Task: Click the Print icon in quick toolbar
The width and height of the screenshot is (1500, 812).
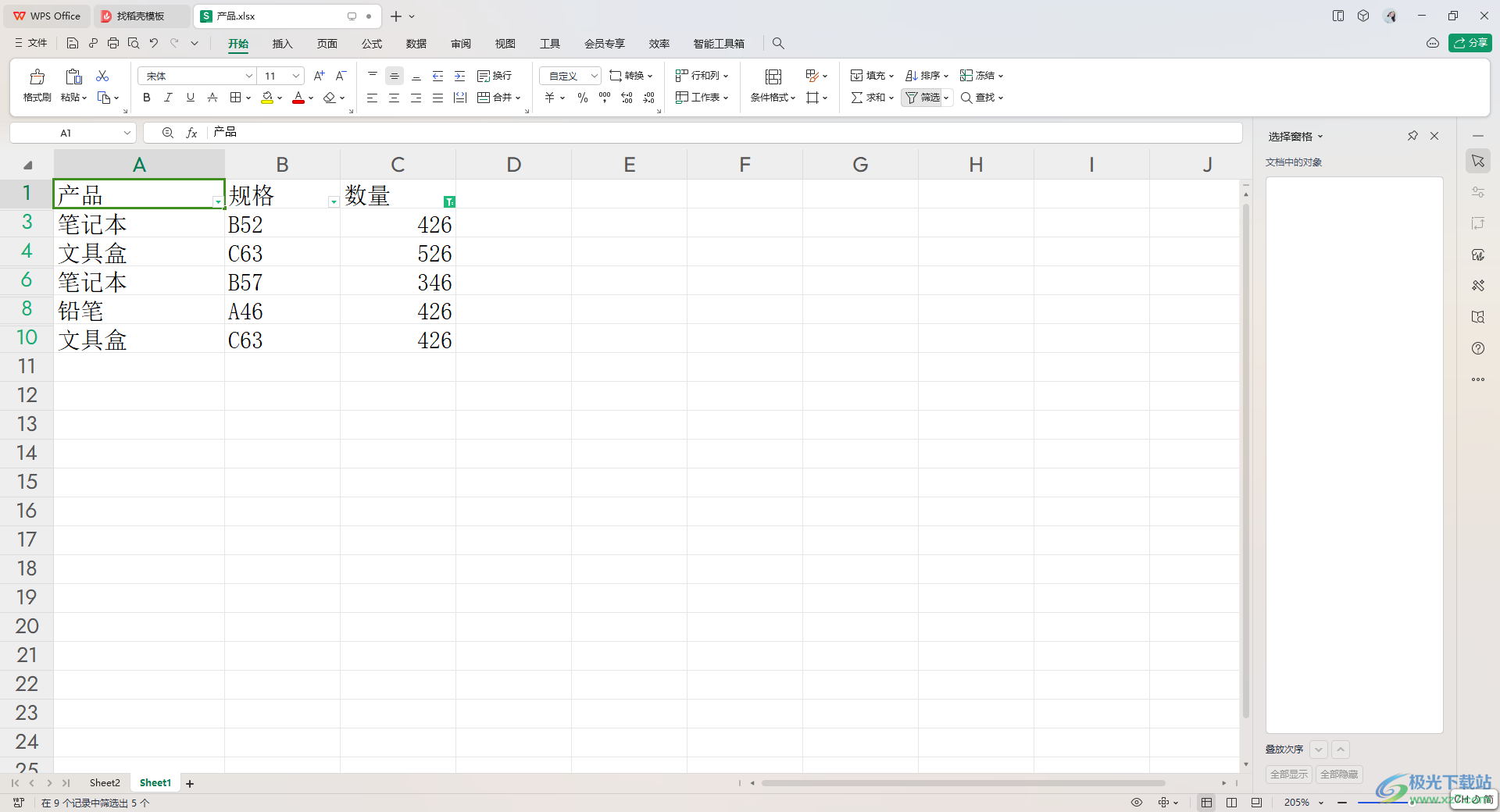Action: tap(113, 43)
